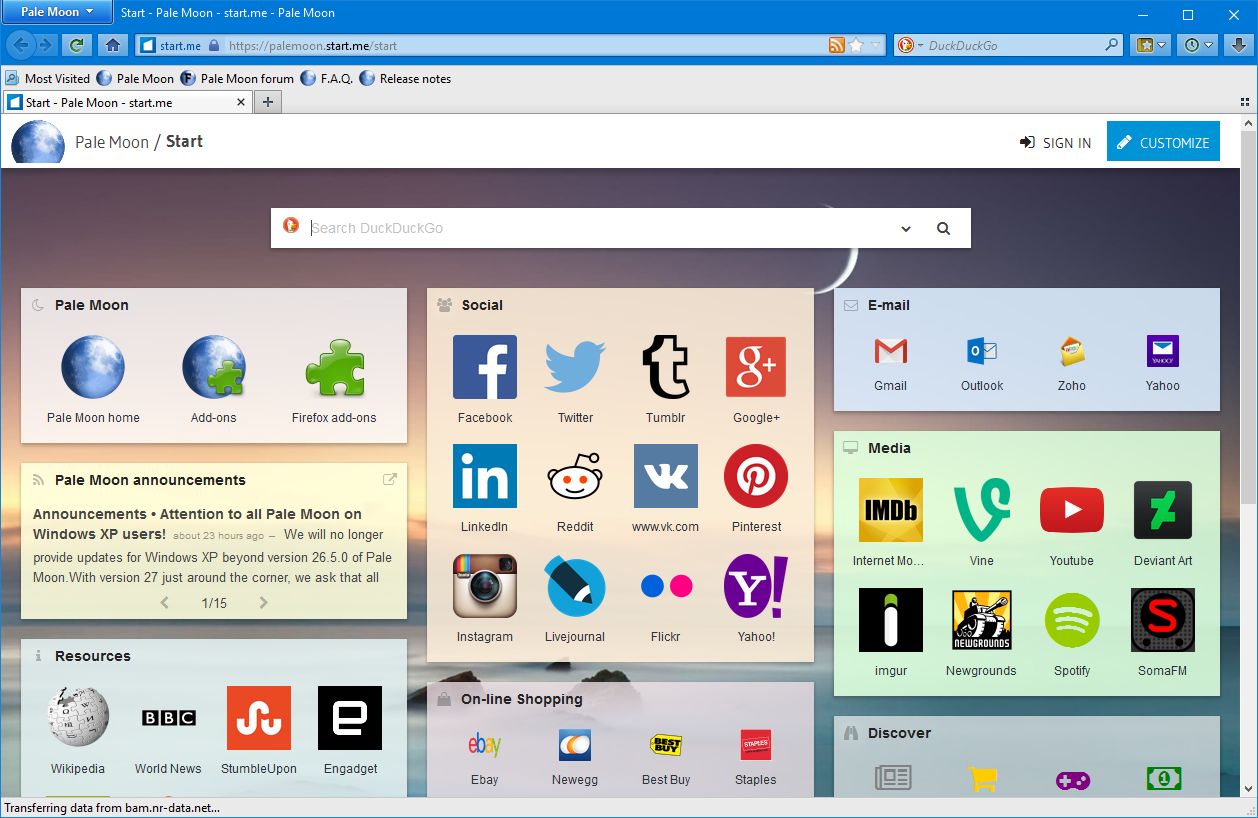Click the browser Home toolbar button
This screenshot has height=818, width=1258.
[112, 45]
